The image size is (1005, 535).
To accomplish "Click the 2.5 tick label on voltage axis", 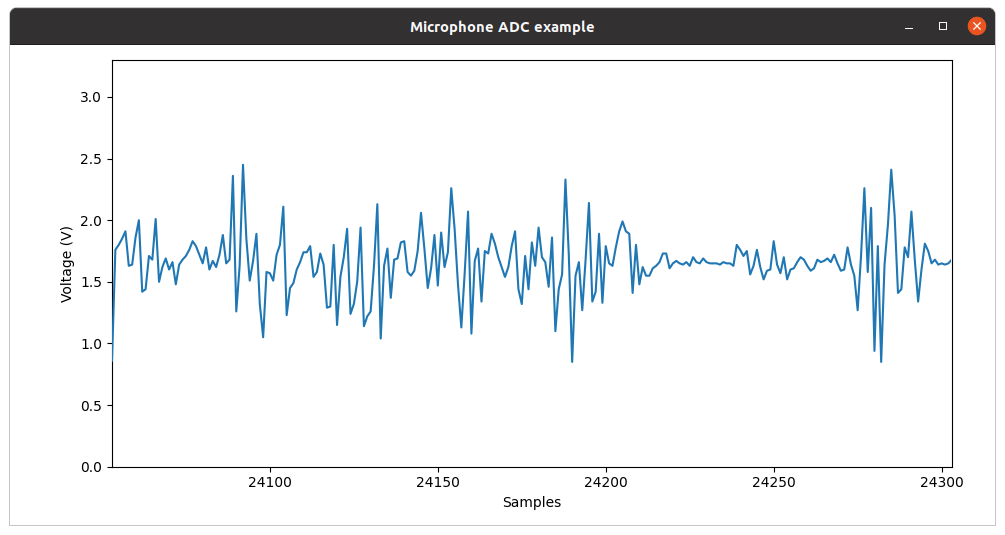I will pos(89,159).
